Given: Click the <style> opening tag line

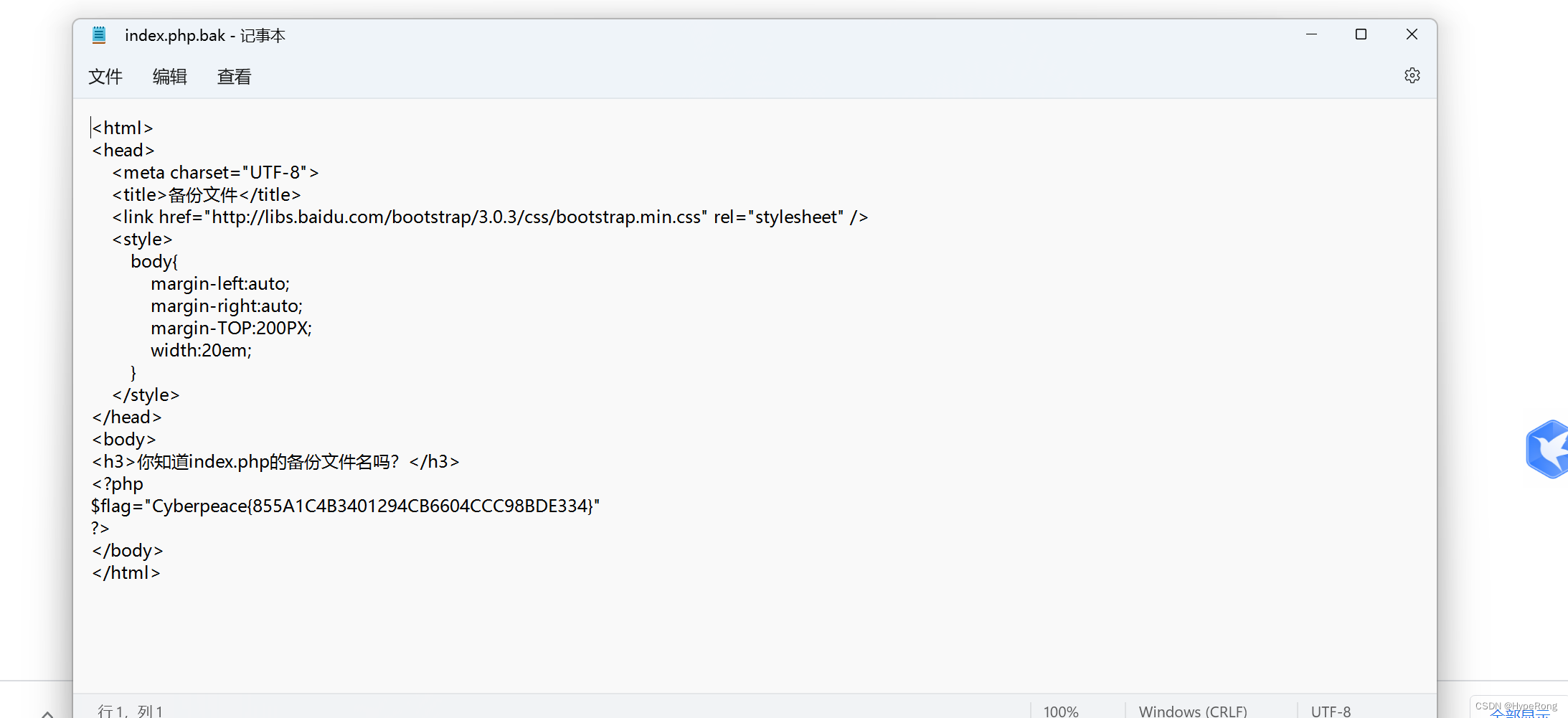Looking at the screenshot, I should 142,239.
